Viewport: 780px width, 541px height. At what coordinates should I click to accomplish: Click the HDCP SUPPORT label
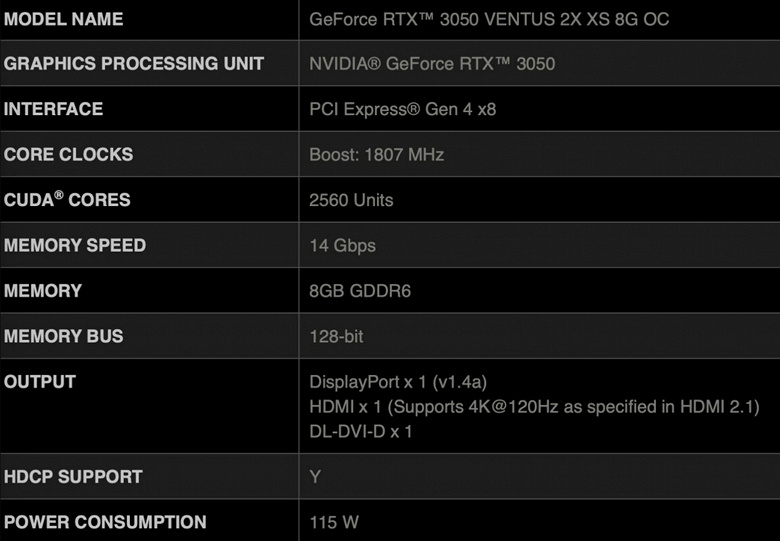tap(73, 477)
